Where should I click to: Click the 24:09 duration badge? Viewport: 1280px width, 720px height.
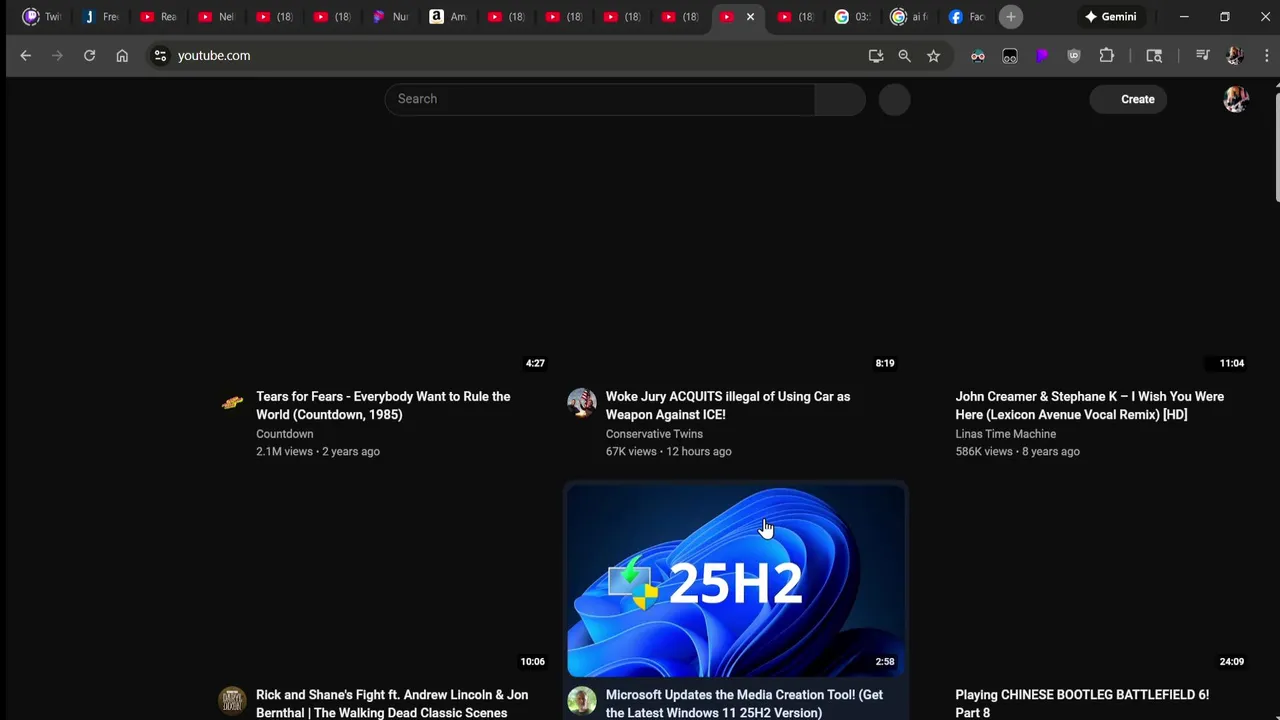(1232, 662)
